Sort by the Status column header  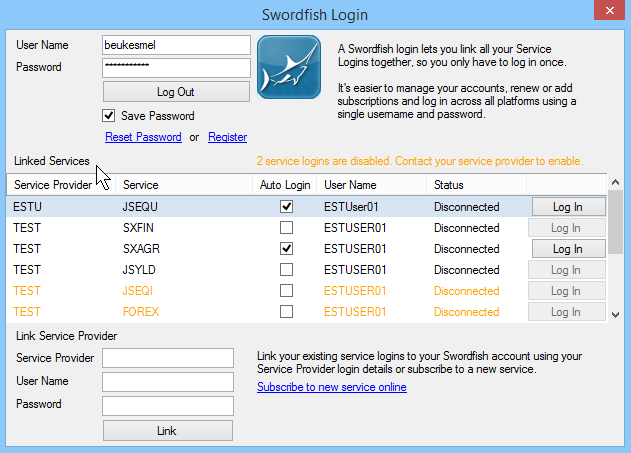click(448, 185)
